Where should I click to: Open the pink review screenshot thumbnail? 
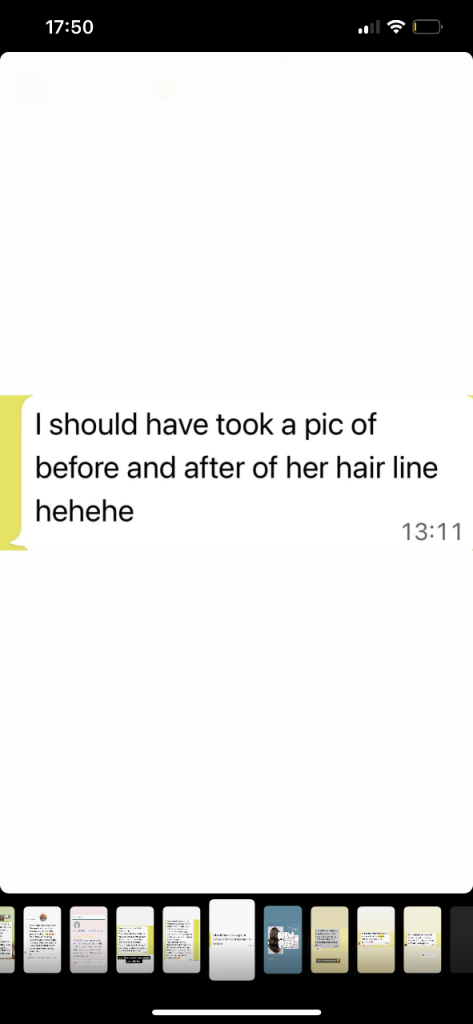coord(88,939)
